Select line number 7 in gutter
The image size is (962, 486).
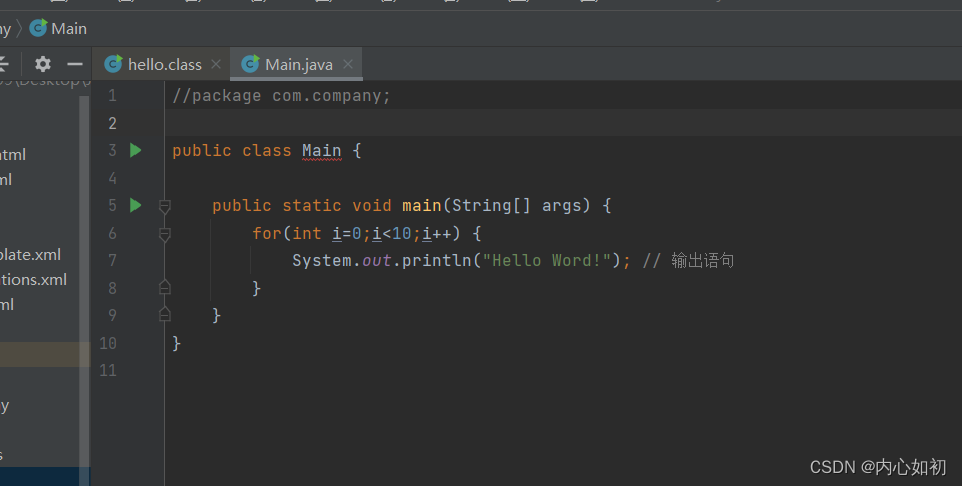[112, 260]
